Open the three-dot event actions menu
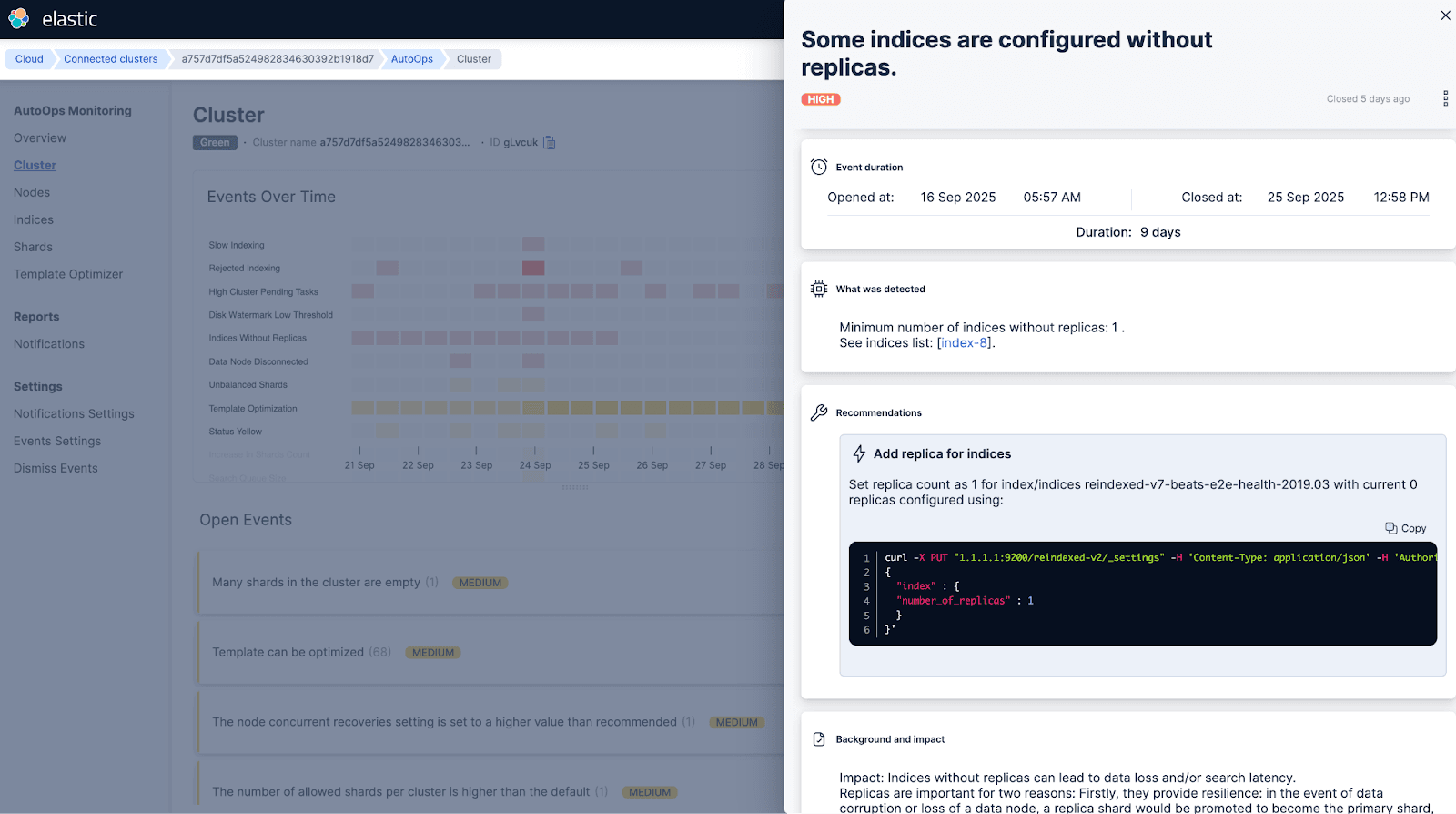Image resolution: width=1456 pixels, height=814 pixels. (x=1445, y=98)
